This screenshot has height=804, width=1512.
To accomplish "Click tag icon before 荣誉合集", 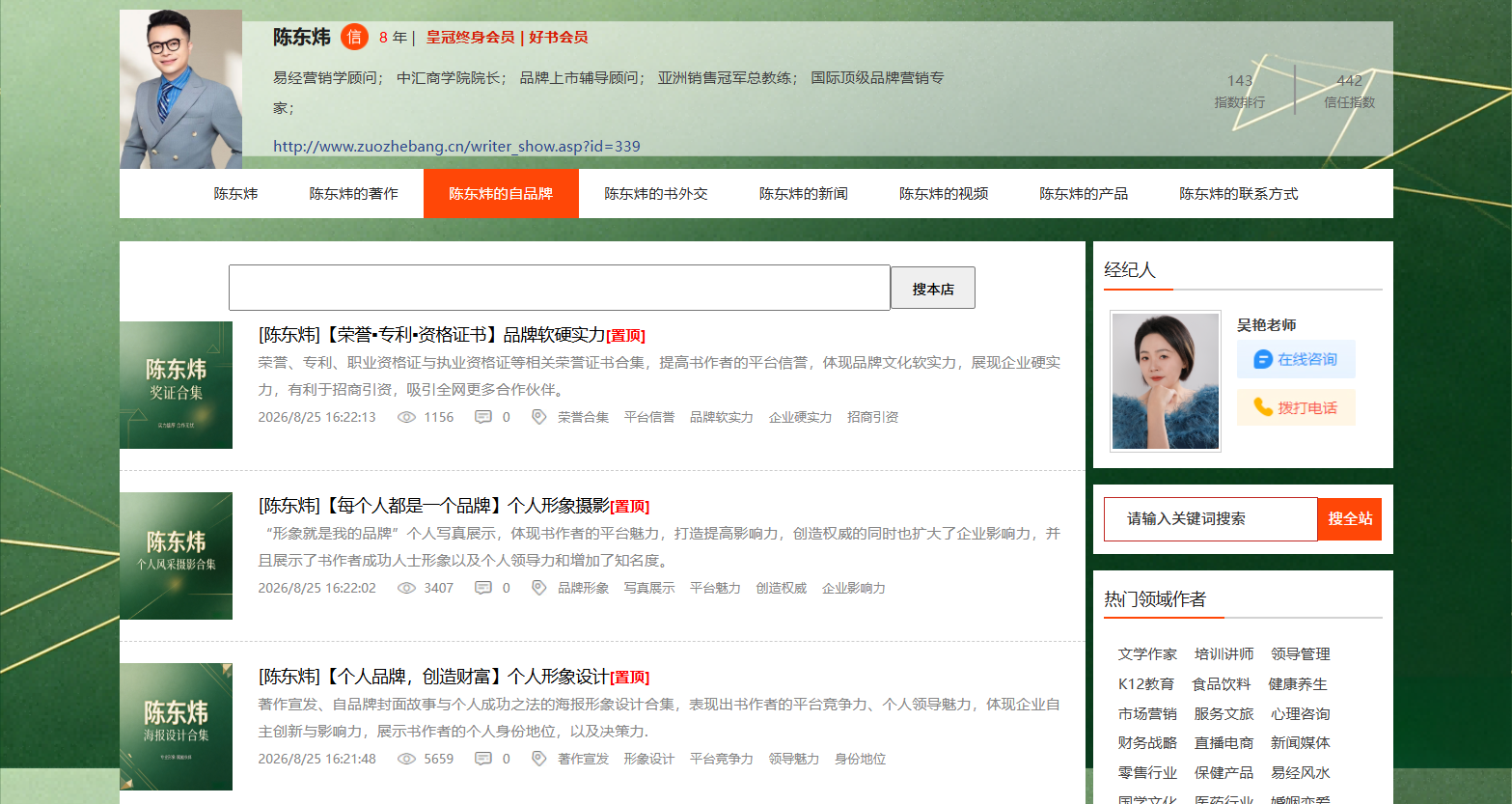I will click(x=539, y=417).
